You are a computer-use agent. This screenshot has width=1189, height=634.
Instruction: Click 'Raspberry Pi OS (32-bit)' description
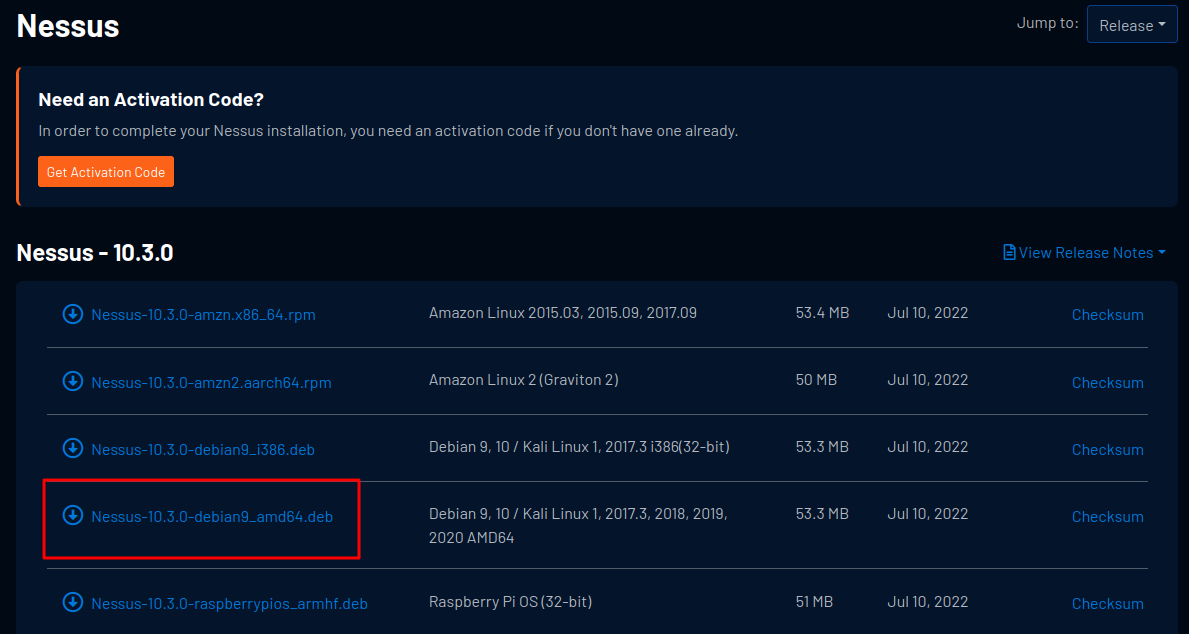click(510, 602)
